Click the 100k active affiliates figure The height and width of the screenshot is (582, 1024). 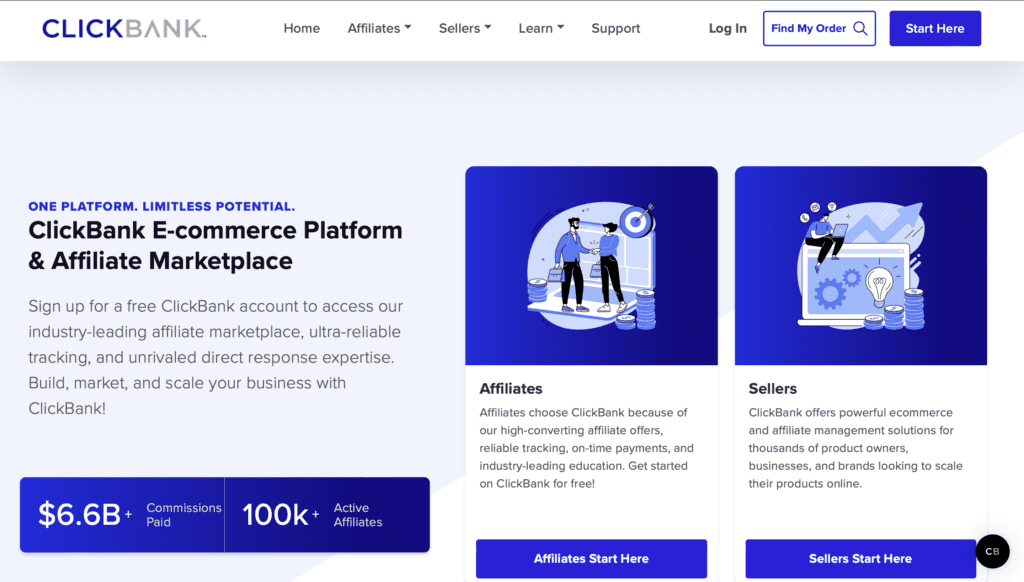pos(281,515)
